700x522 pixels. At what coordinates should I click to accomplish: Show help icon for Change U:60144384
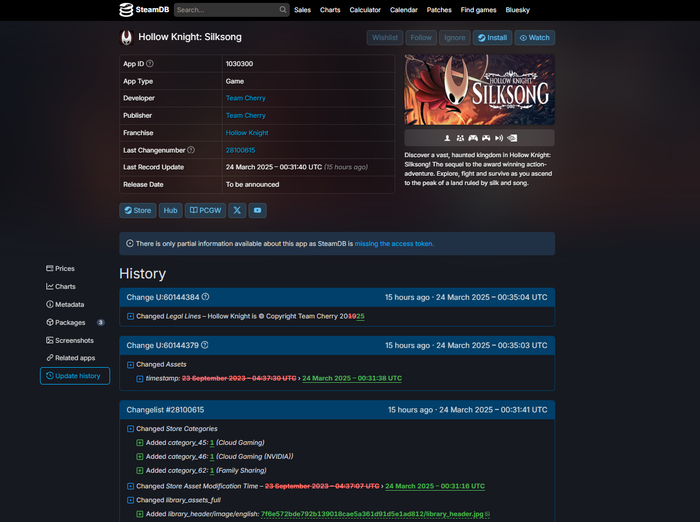pos(205,297)
